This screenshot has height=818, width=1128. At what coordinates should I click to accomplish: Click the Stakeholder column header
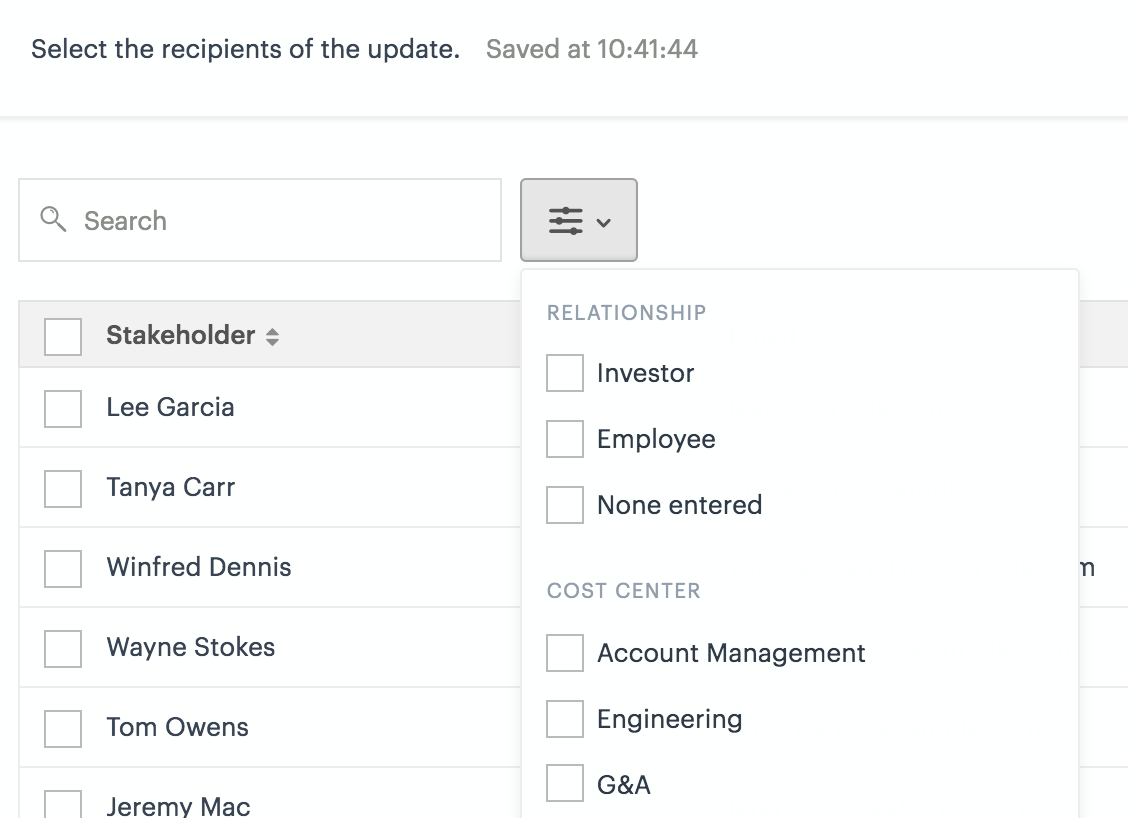point(181,335)
